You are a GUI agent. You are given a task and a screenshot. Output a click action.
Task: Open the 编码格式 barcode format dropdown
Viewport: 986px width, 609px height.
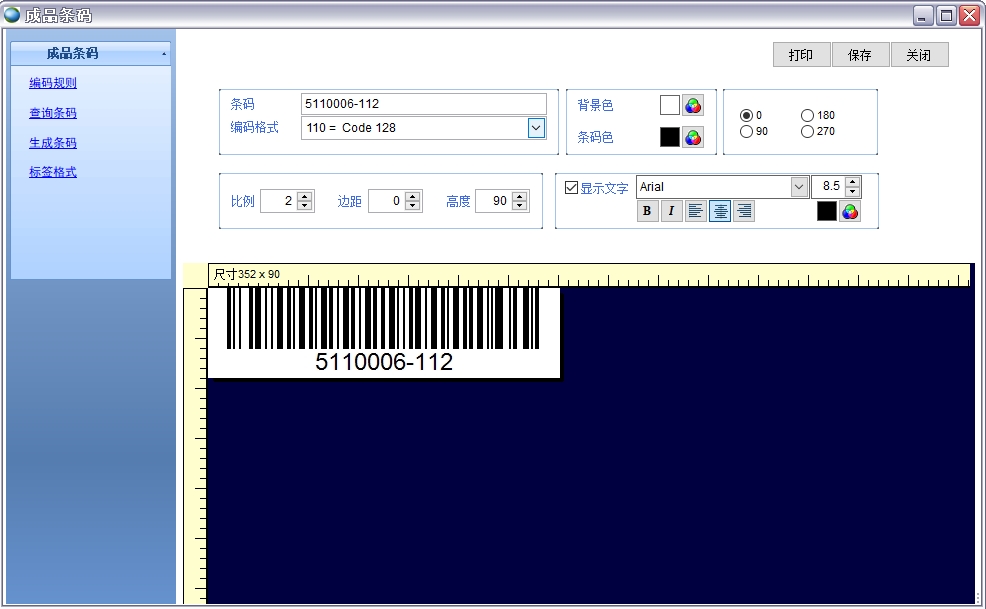click(x=537, y=128)
